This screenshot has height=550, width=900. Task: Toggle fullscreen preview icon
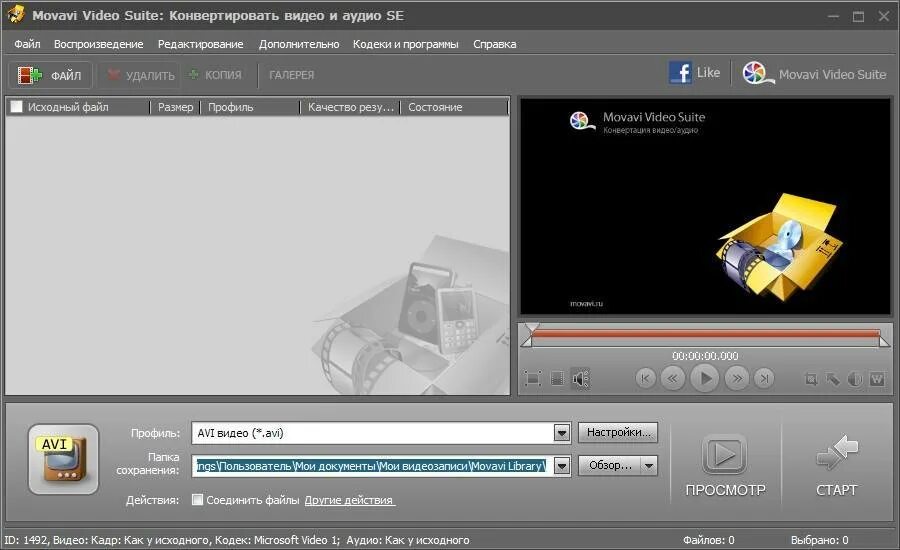(x=533, y=378)
